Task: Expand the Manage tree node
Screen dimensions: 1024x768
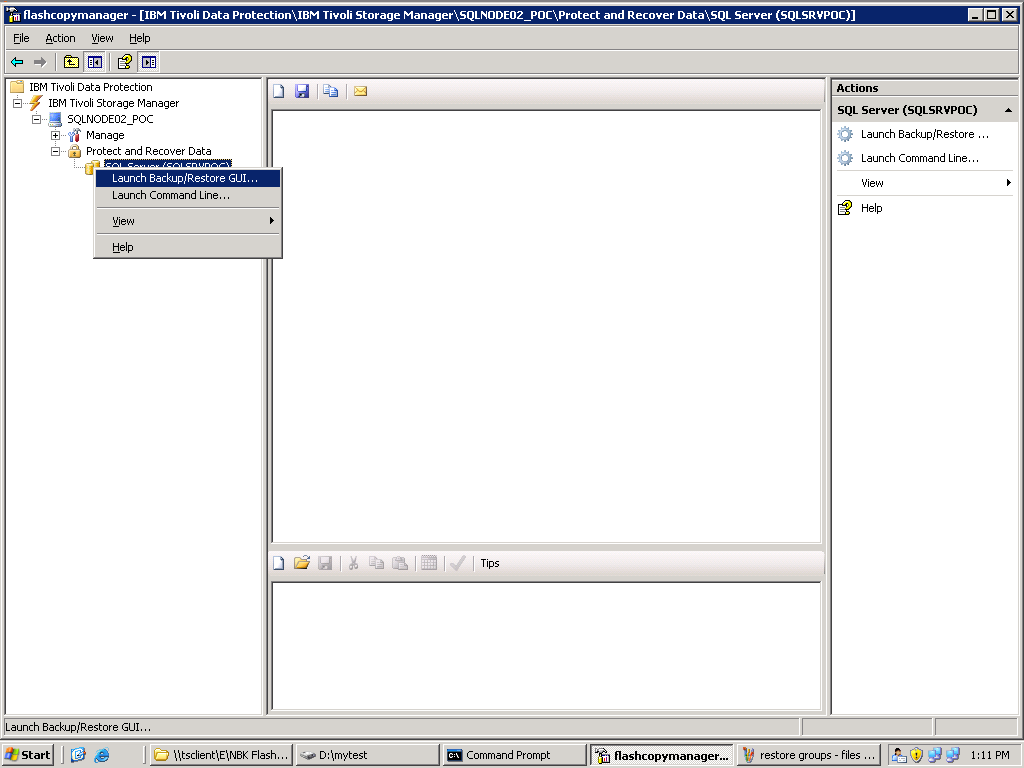Action: point(56,135)
